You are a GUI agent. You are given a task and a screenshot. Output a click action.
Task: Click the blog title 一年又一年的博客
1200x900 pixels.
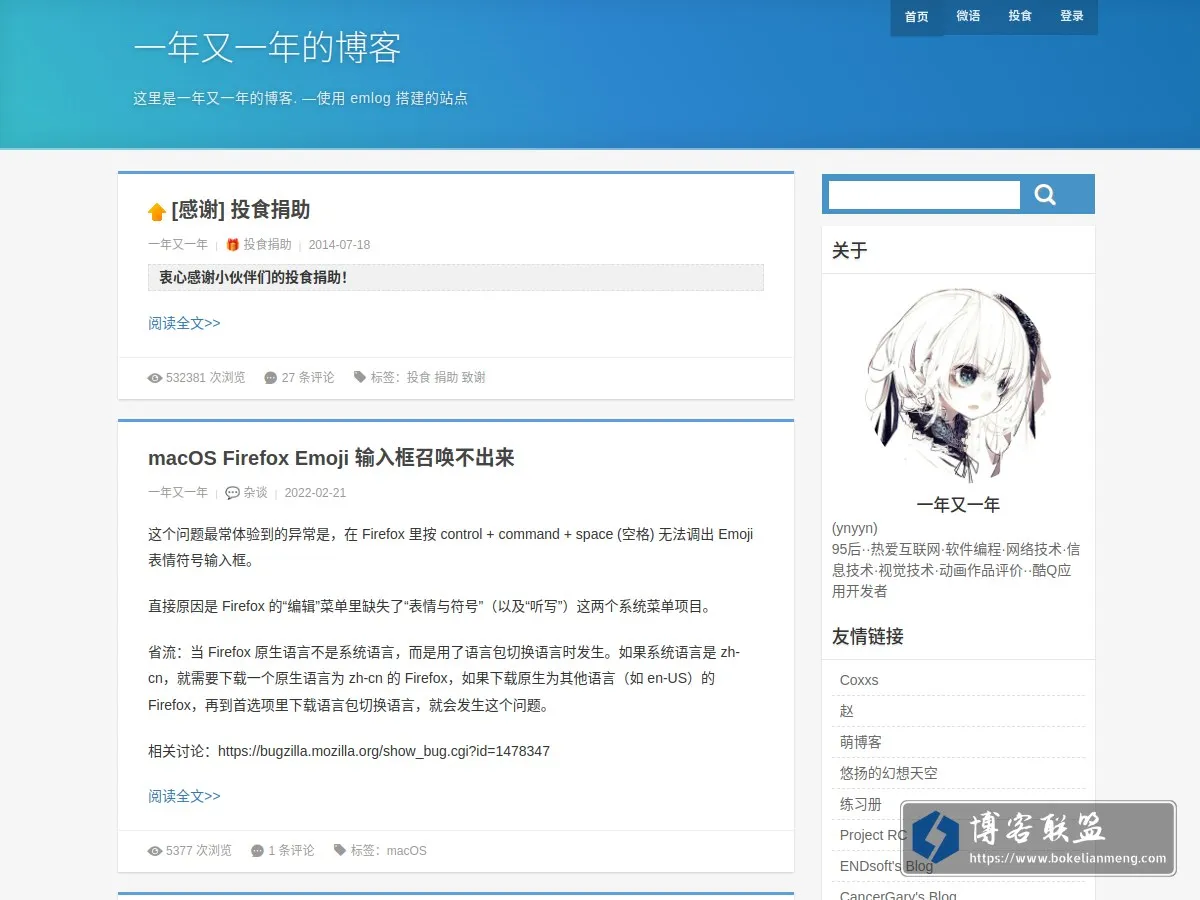click(x=267, y=48)
